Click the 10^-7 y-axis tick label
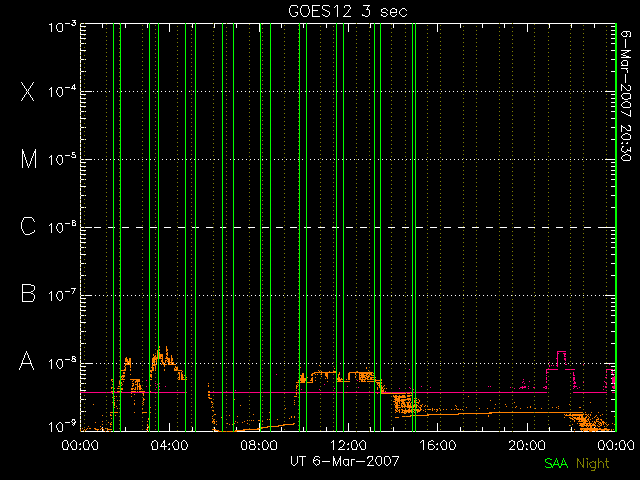 click(62, 295)
